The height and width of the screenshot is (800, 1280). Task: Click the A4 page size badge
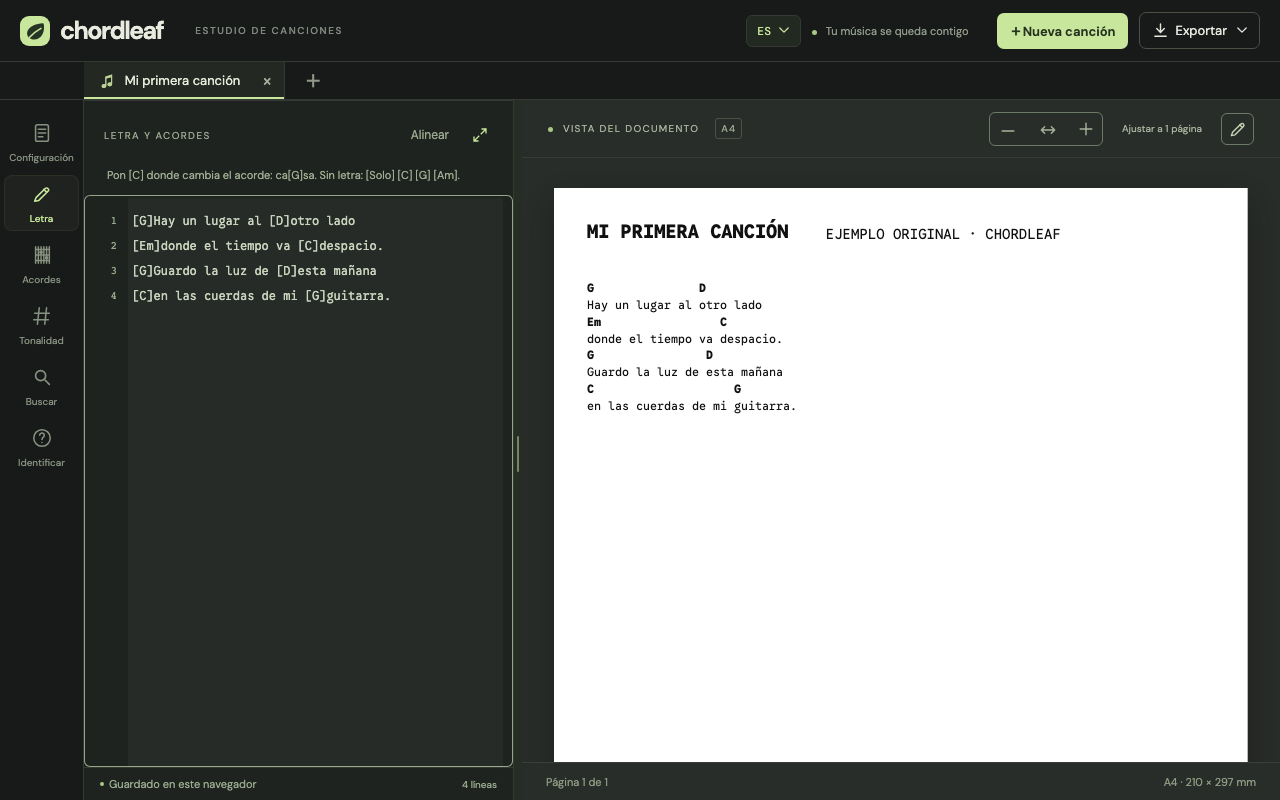[728, 129]
